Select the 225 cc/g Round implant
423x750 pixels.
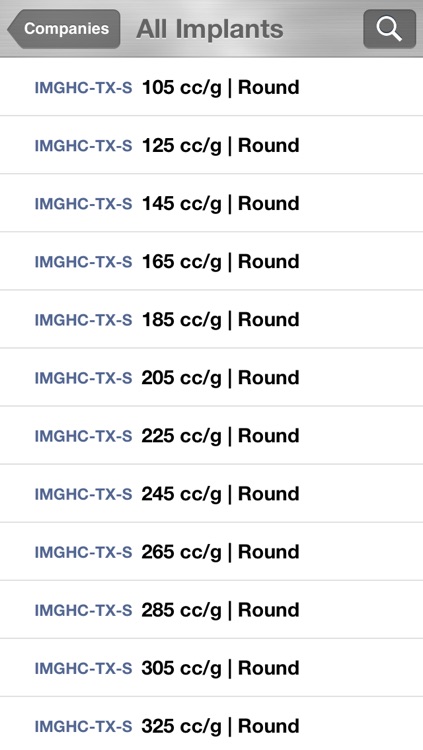tap(212, 435)
